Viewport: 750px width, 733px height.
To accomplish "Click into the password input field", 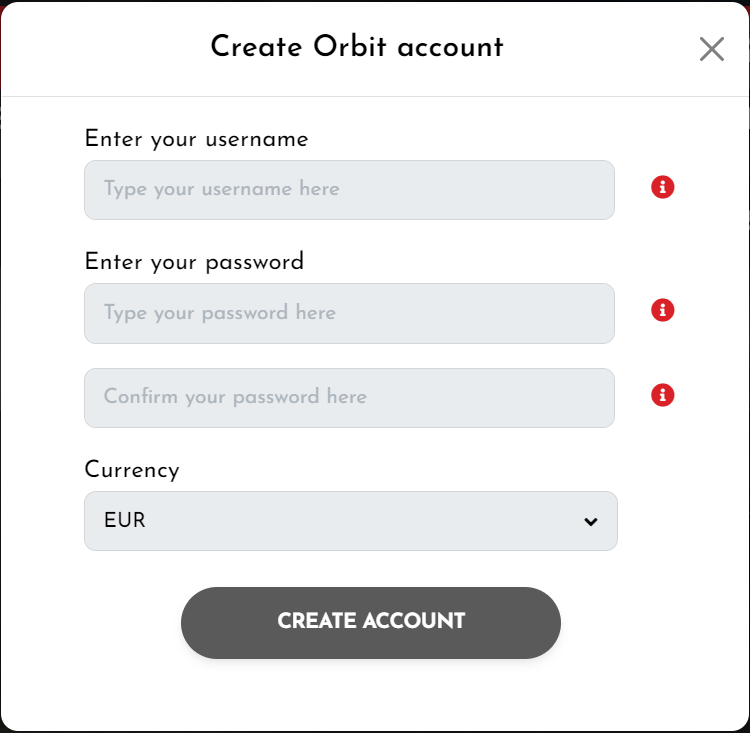I will (x=349, y=313).
